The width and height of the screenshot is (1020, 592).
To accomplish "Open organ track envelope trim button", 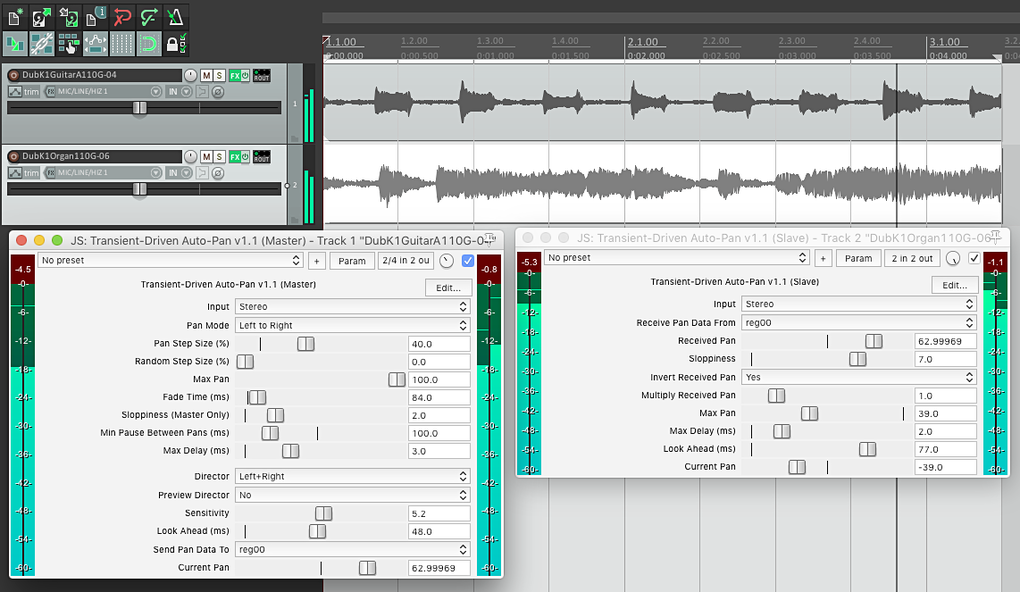I will (24, 173).
